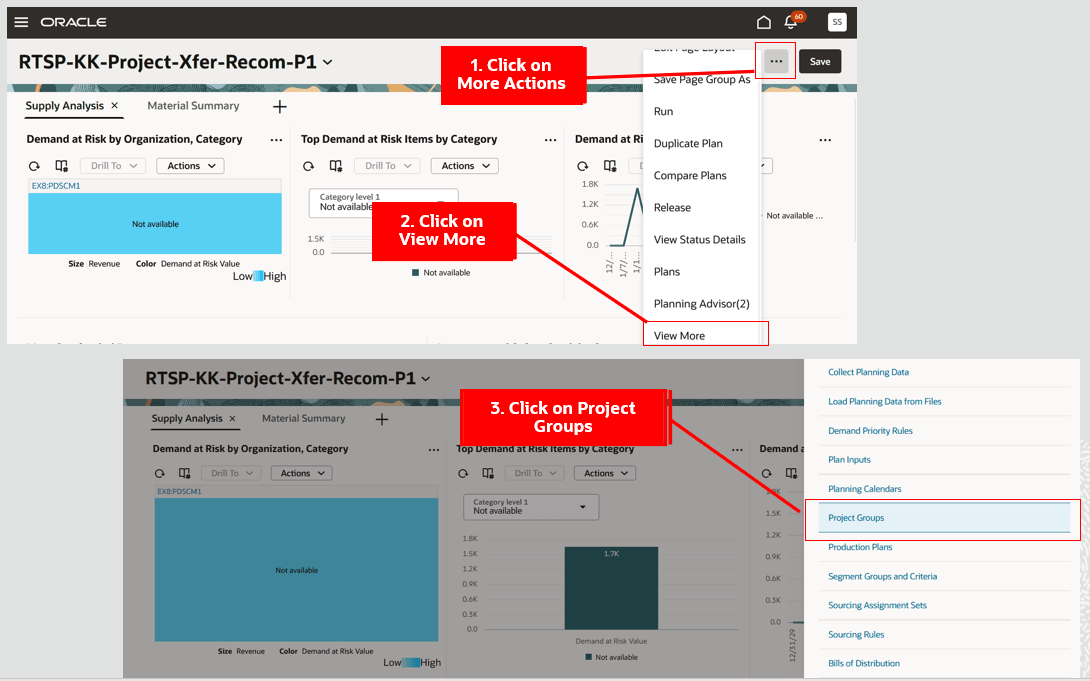The image size is (1090, 681).
Task: Select Duplicate Plan from the actions menu
Action: pos(687,143)
